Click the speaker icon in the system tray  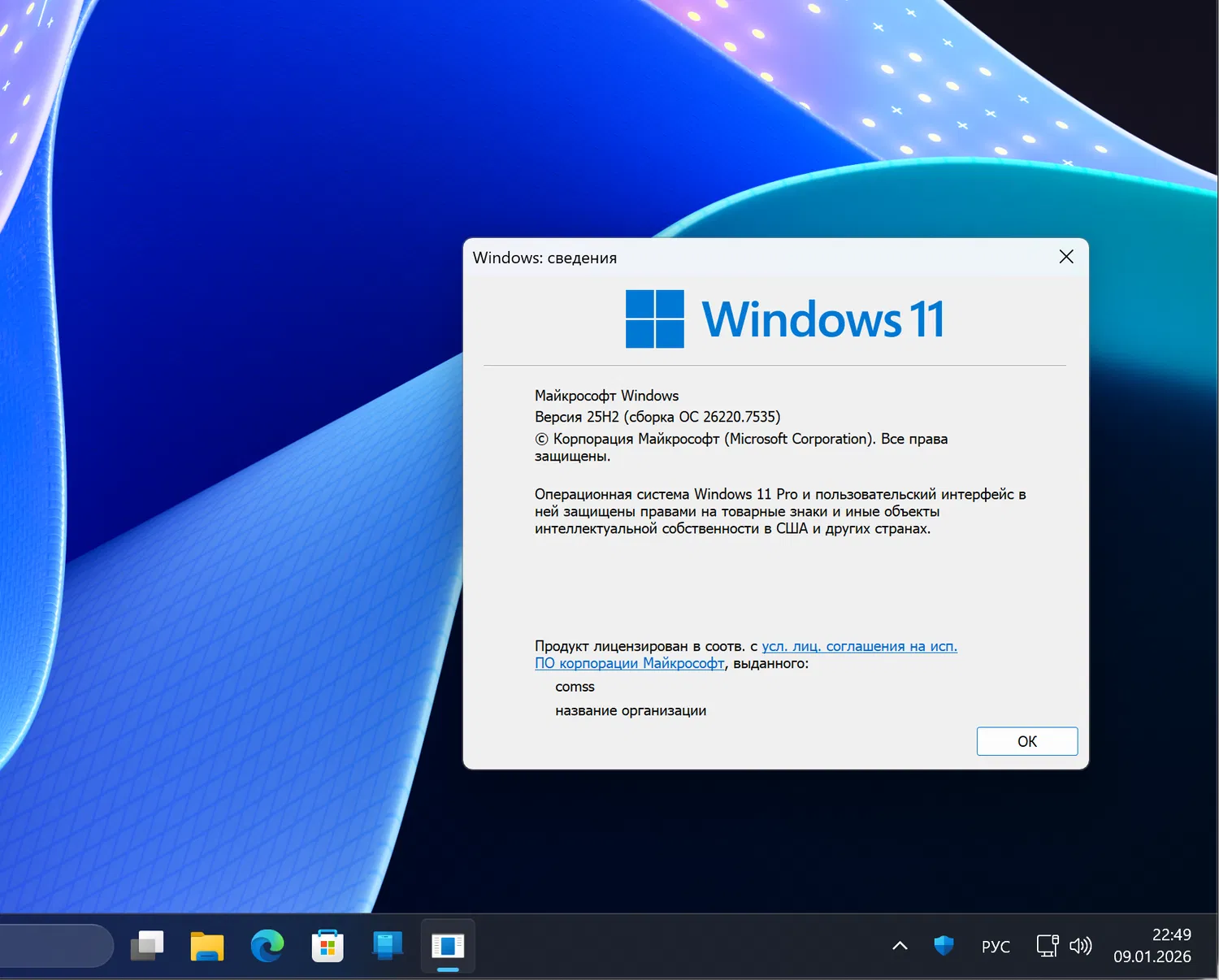pos(1081,945)
